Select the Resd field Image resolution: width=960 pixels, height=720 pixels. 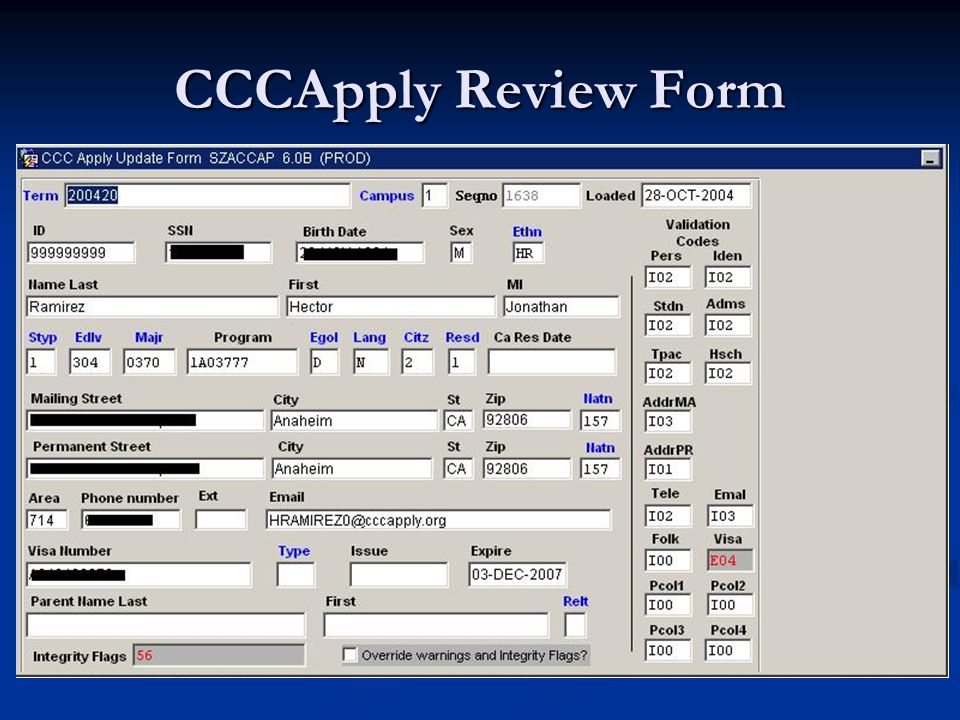pos(461,362)
